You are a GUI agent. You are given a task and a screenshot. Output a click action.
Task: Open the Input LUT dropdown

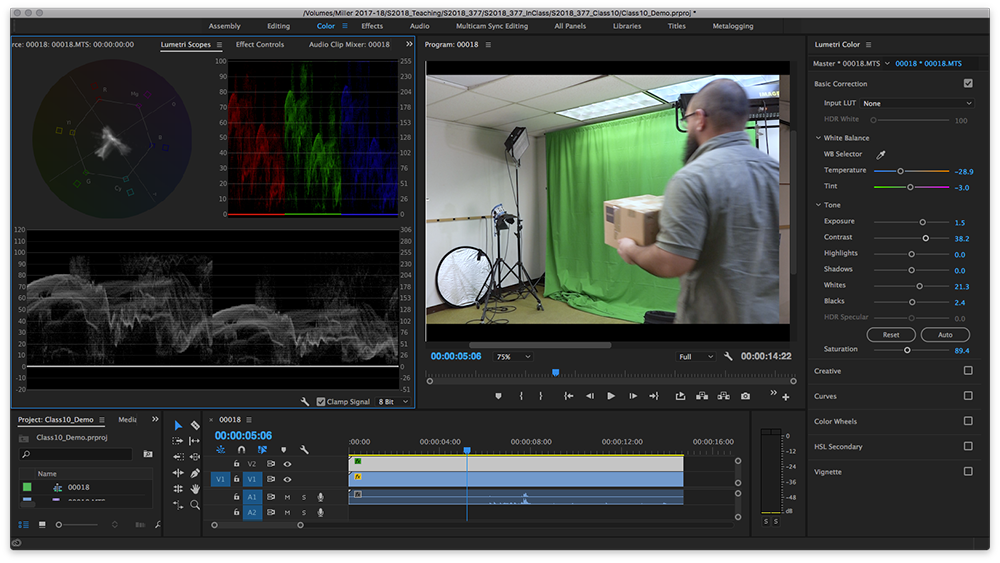pos(917,103)
